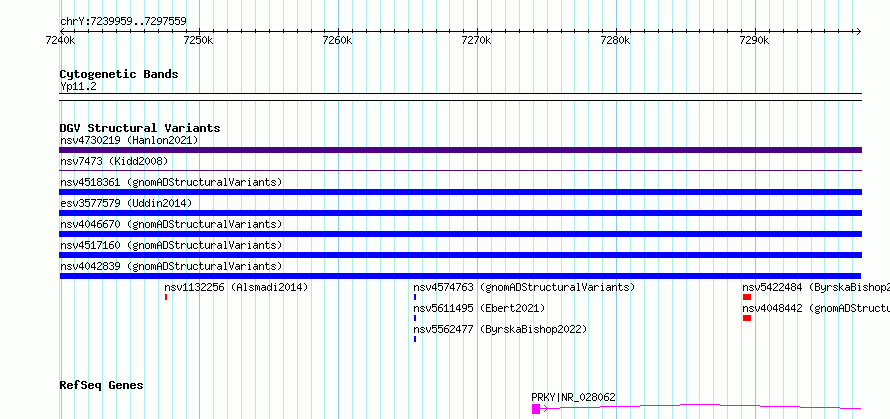Click the blue nsv5562477 (ByrskaBishop2022) marker

click(415, 339)
